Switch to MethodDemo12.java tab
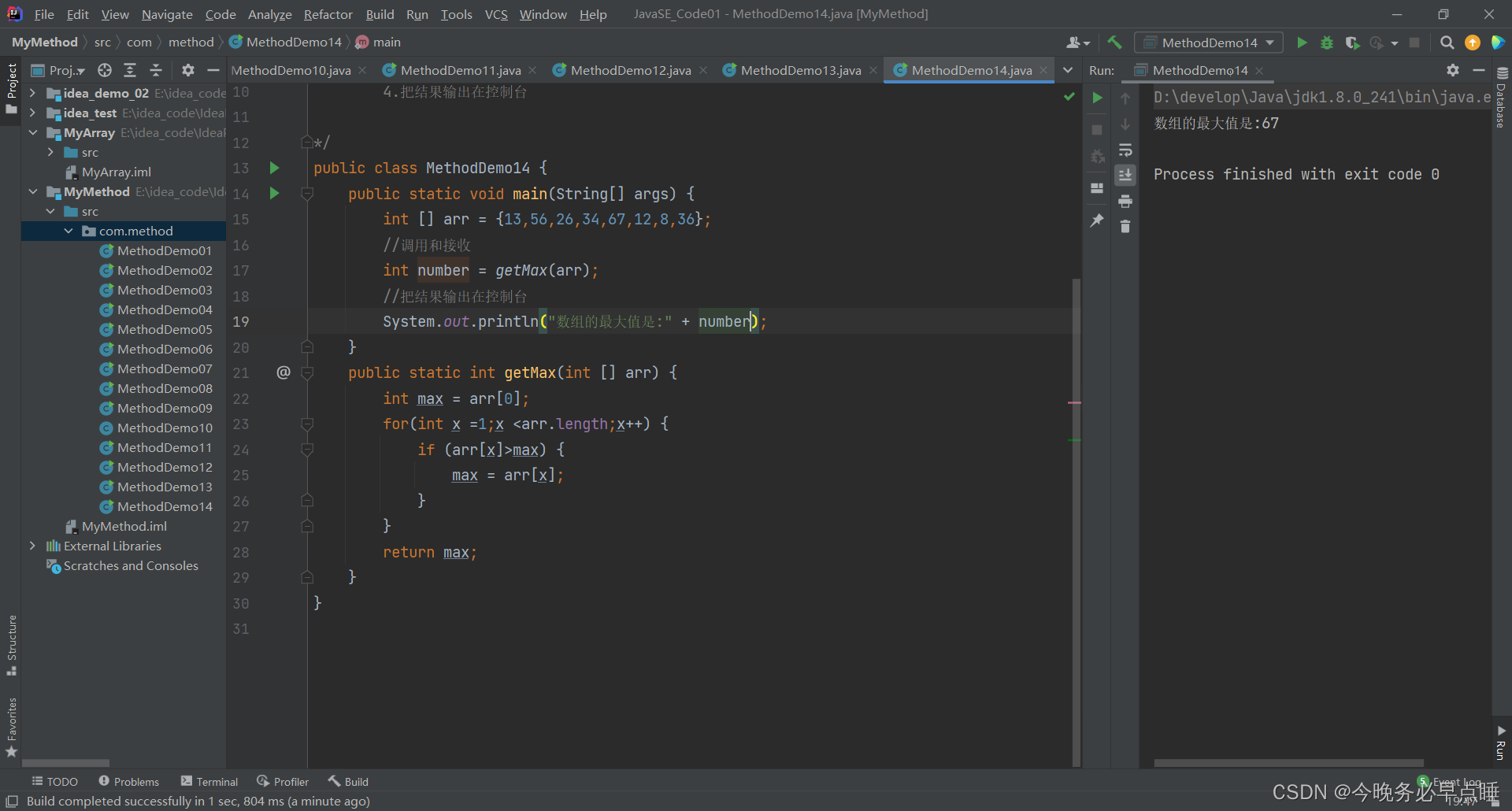The image size is (1512, 811). point(630,70)
